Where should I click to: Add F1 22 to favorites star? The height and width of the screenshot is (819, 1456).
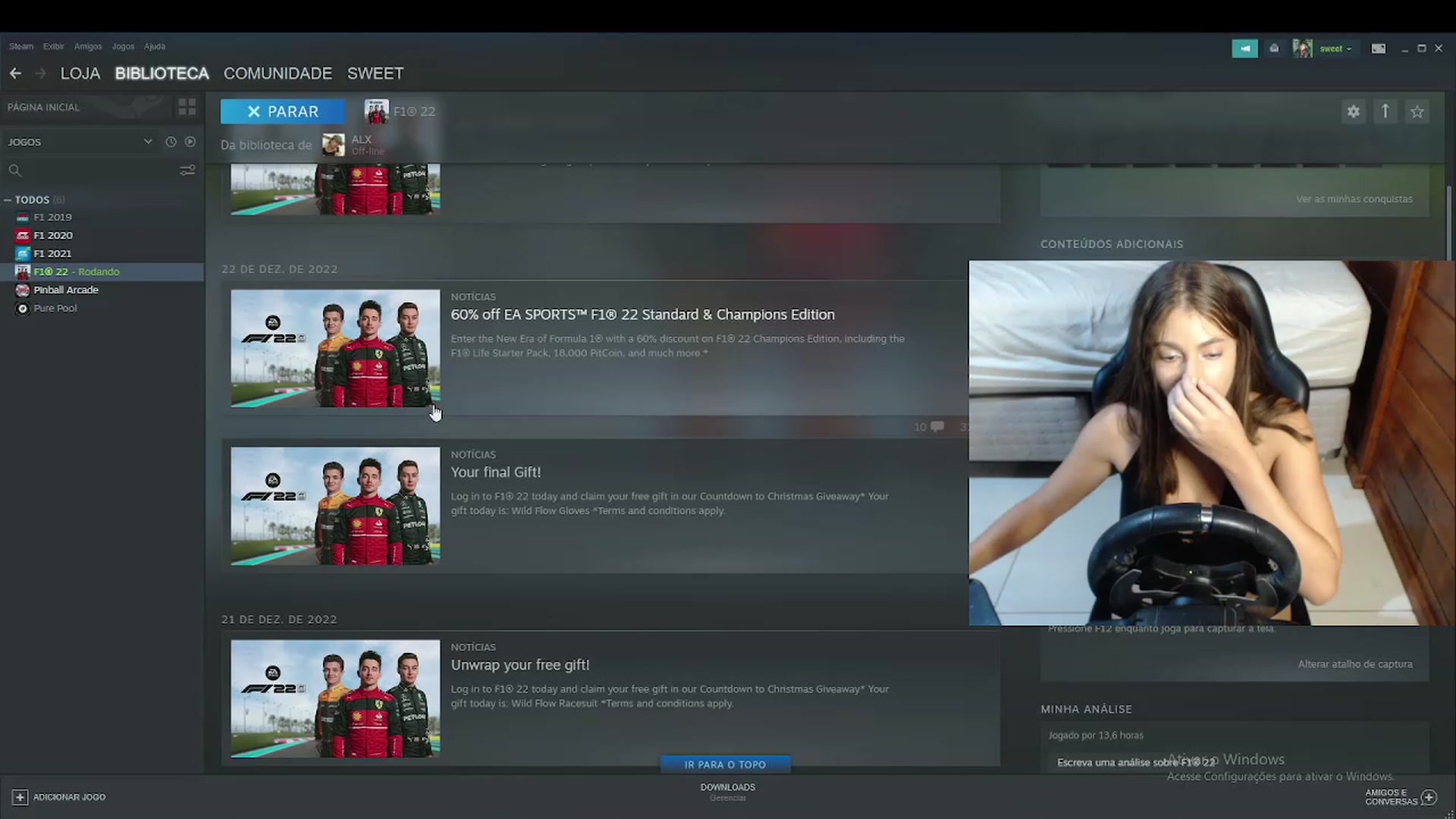tap(1417, 111)
